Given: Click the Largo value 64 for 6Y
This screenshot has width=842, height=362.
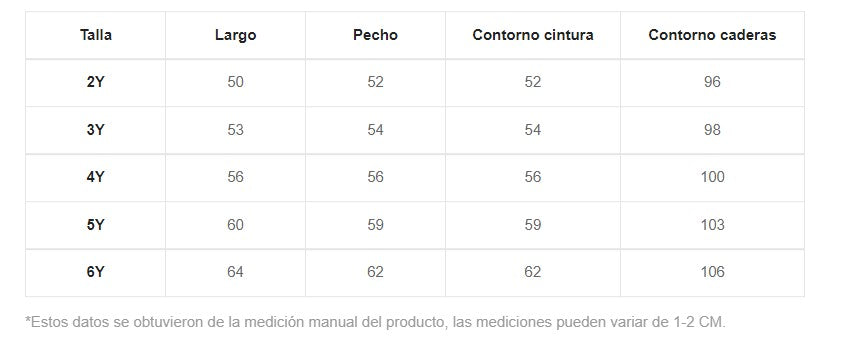Looking at the screenshot, I should tap(235, 272).
